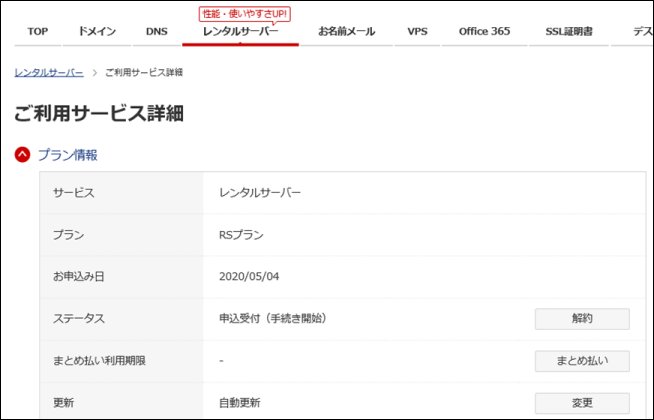Go to the お名前メール tab

(x=346, y=32)
